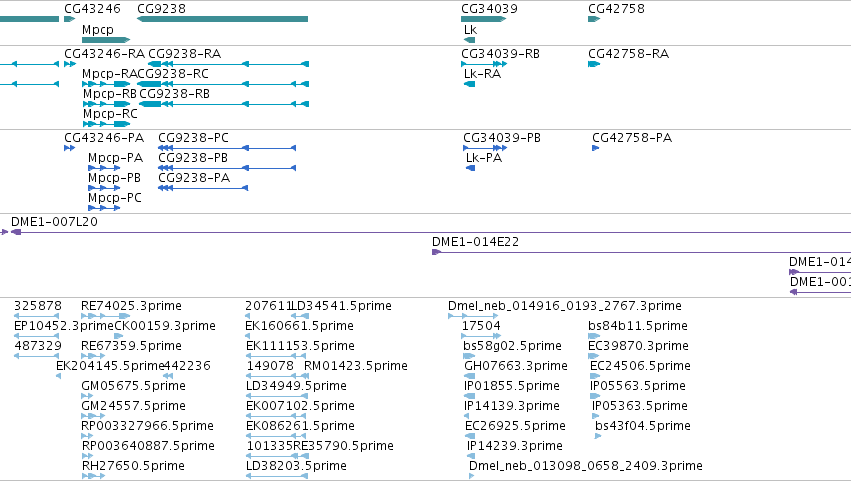Click BAC clone DME1-007L20
The image size is (851, 481).
pyautogui.click(x=54, y=222)
